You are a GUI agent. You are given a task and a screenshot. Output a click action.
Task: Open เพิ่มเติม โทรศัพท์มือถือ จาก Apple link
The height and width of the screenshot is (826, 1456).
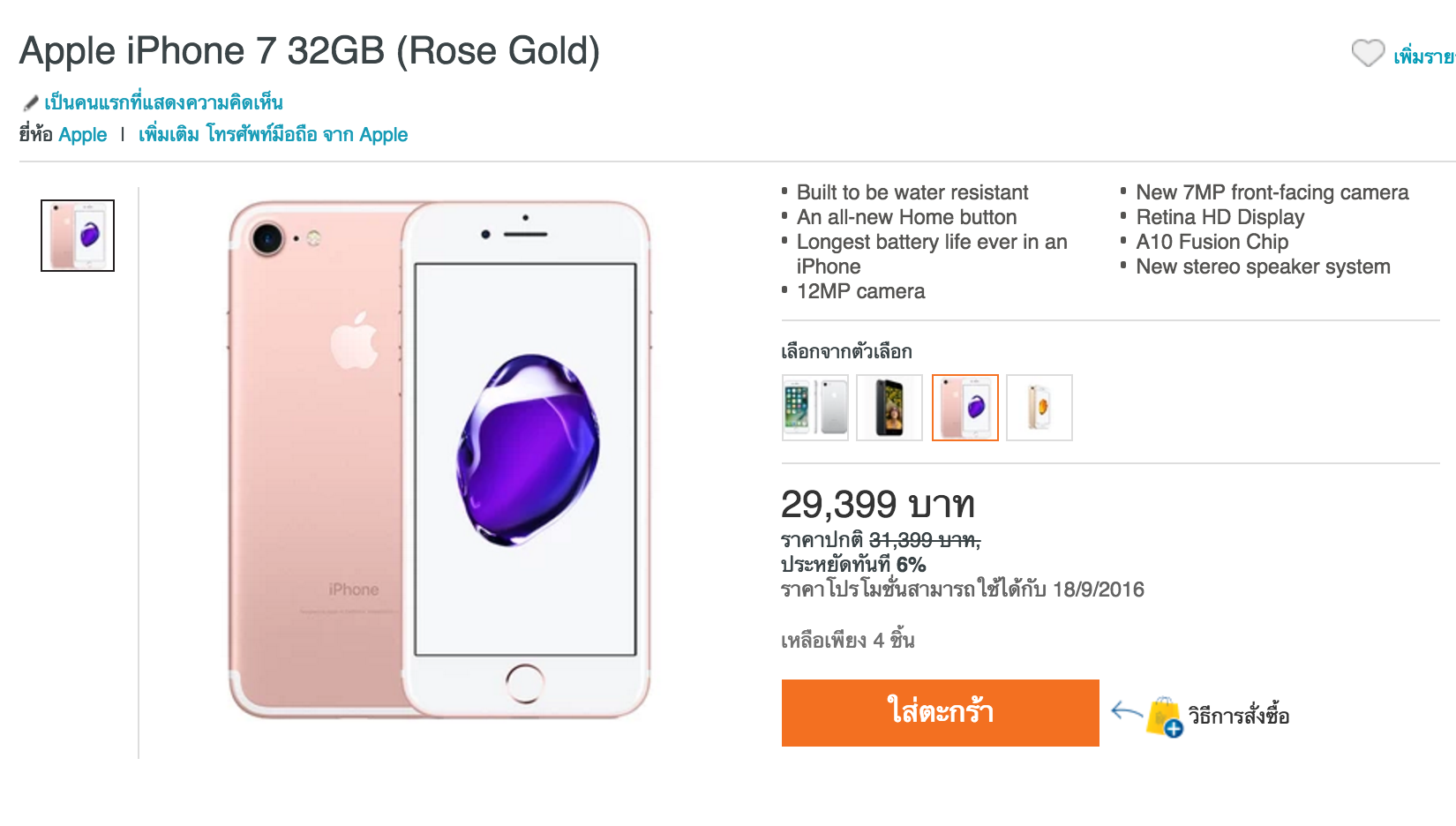273,135
